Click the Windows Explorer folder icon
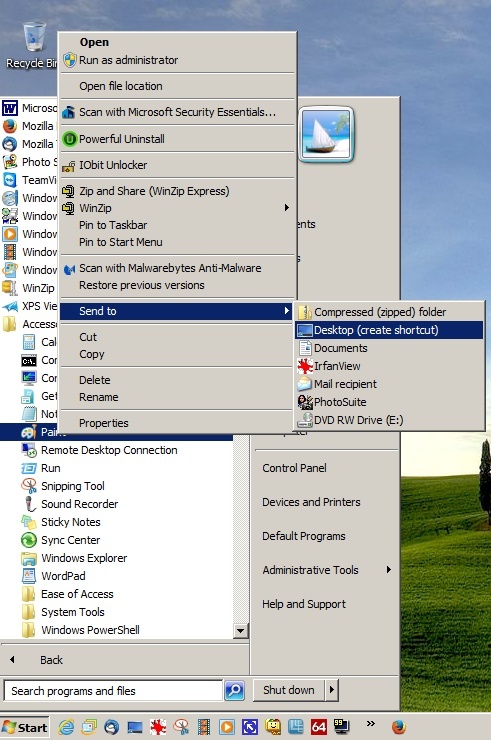Viewport: 491px width, 740px height. pos(29,558)
